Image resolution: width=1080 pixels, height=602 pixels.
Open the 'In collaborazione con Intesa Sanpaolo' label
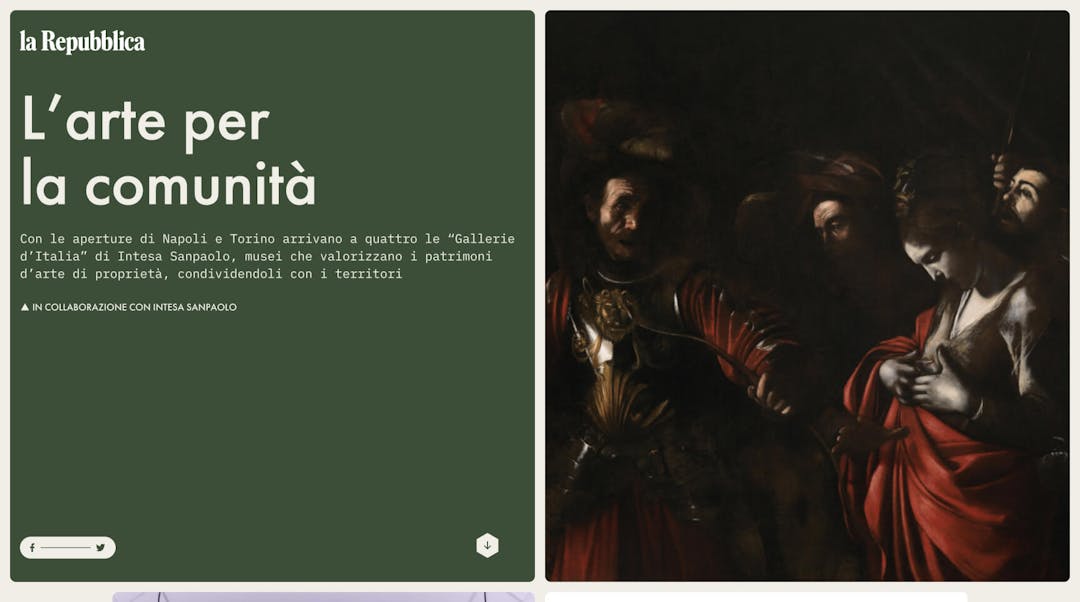[x=129, y=307]
